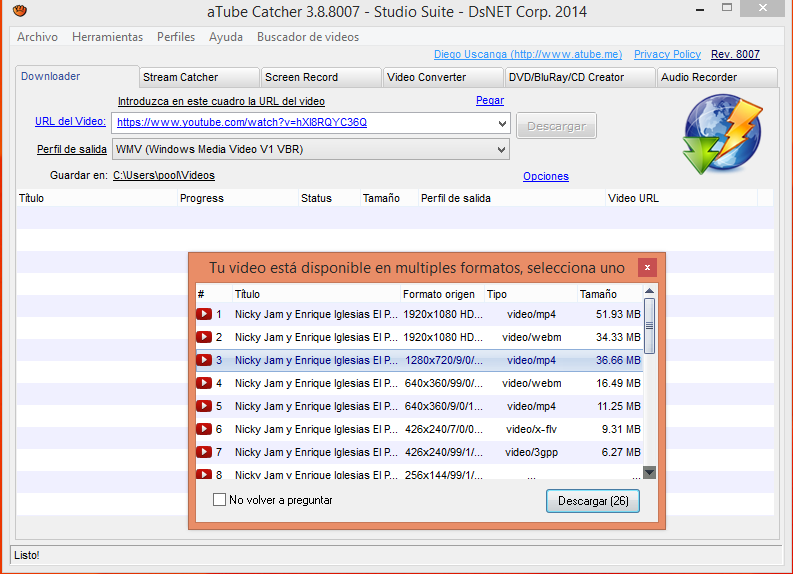Switch to the Audio Recorder tab
The height and width of the screenshot is (574, 793).
[x=717, y=77]
